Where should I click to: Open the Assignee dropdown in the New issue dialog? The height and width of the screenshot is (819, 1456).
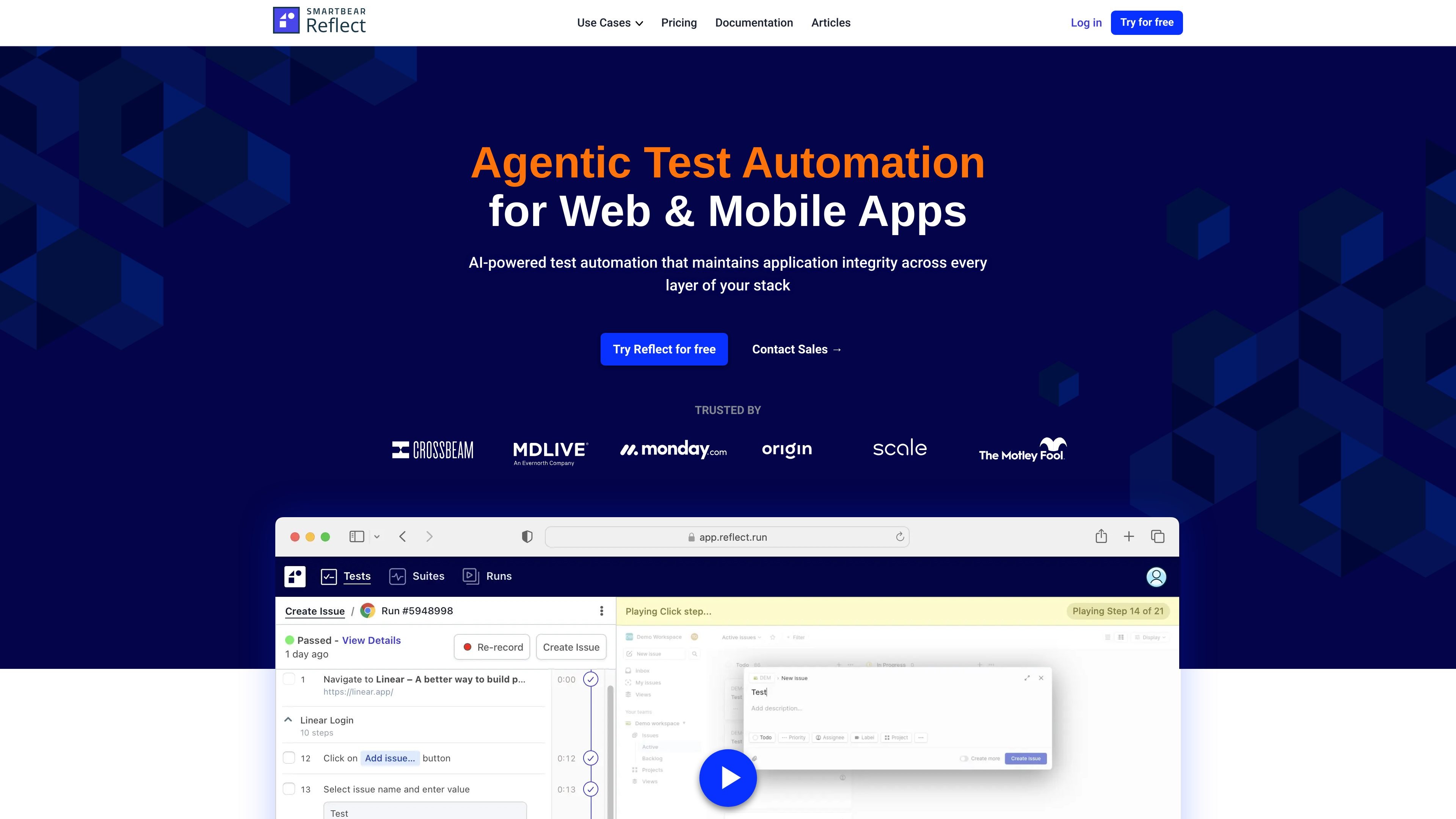pyautogui.click(x=830, y=737)
